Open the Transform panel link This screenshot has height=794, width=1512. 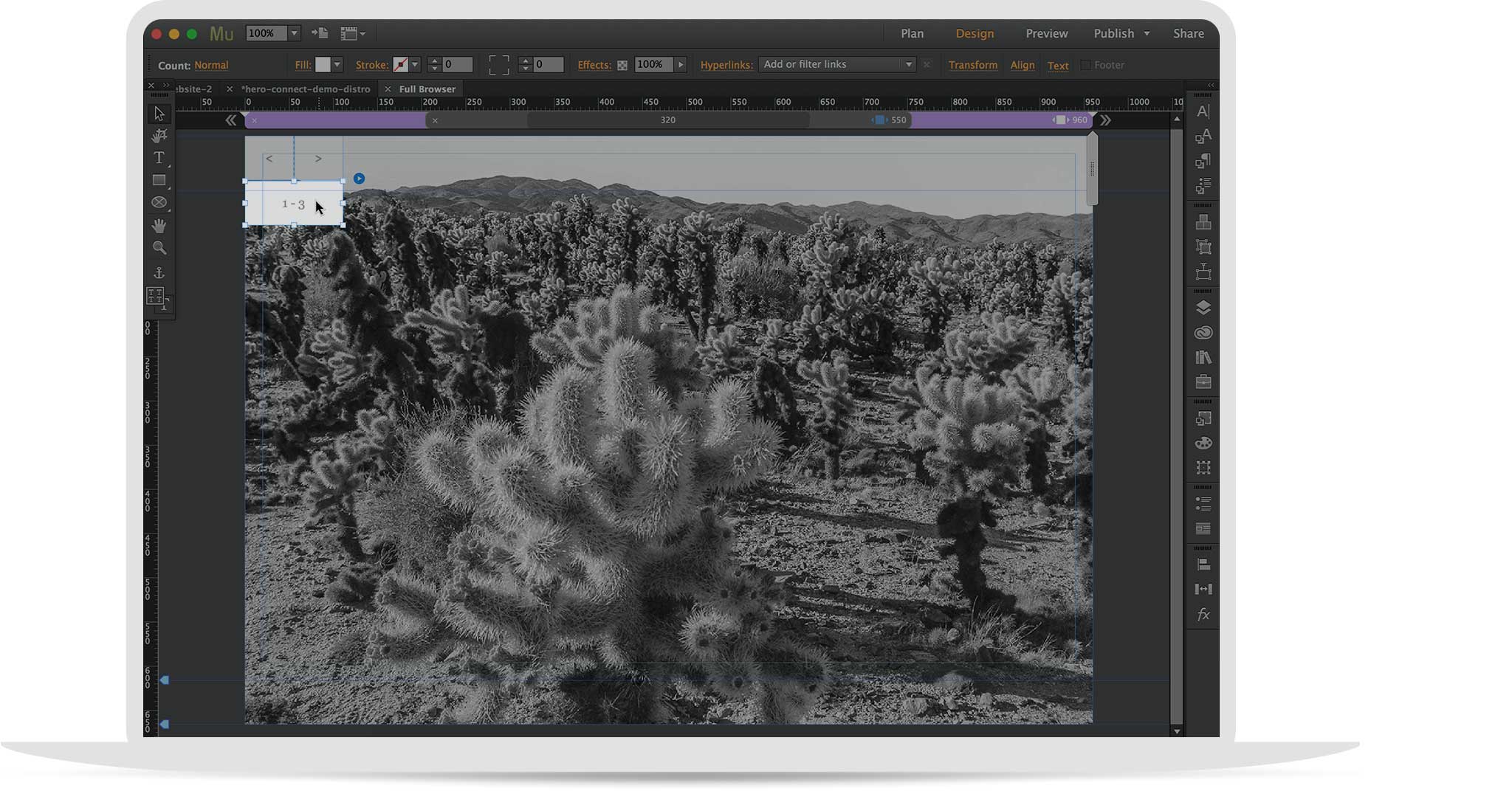[x=972, y=65]
